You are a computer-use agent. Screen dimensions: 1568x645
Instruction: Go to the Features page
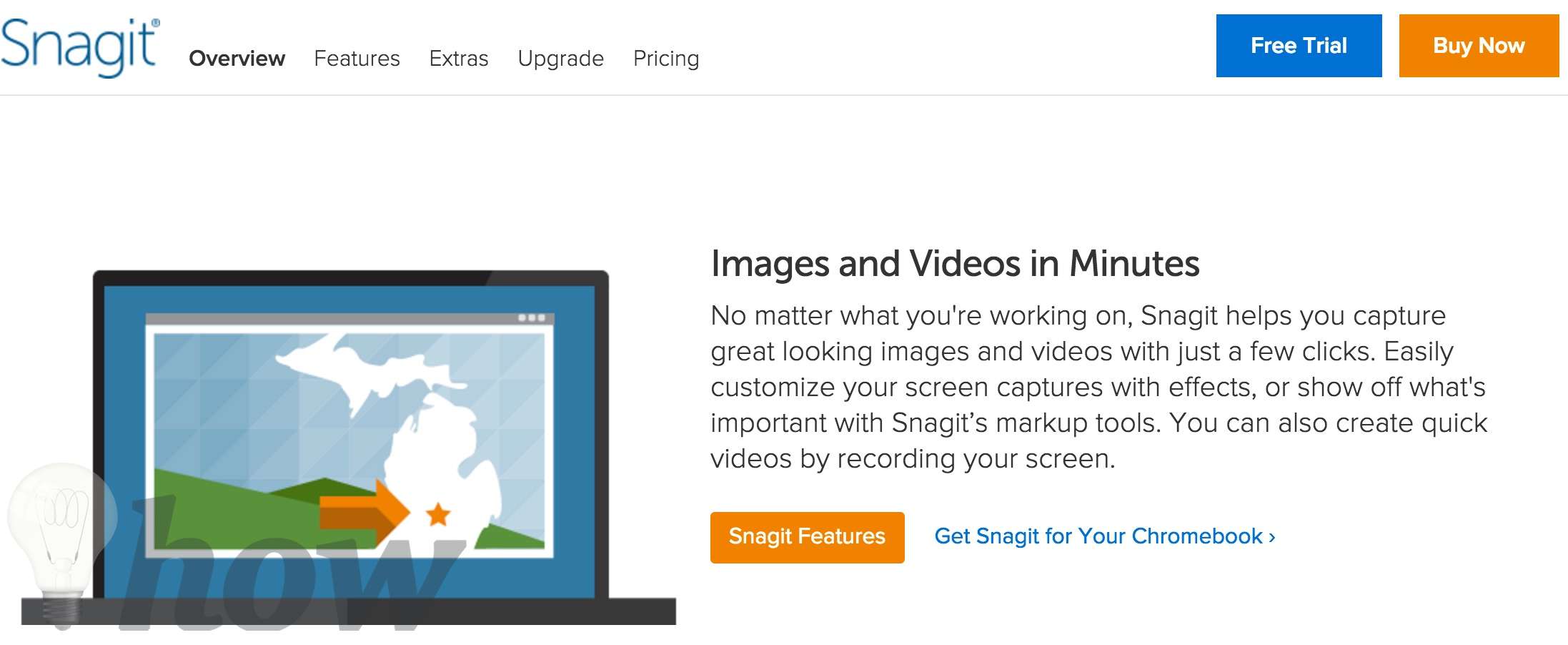pos(357,58)
